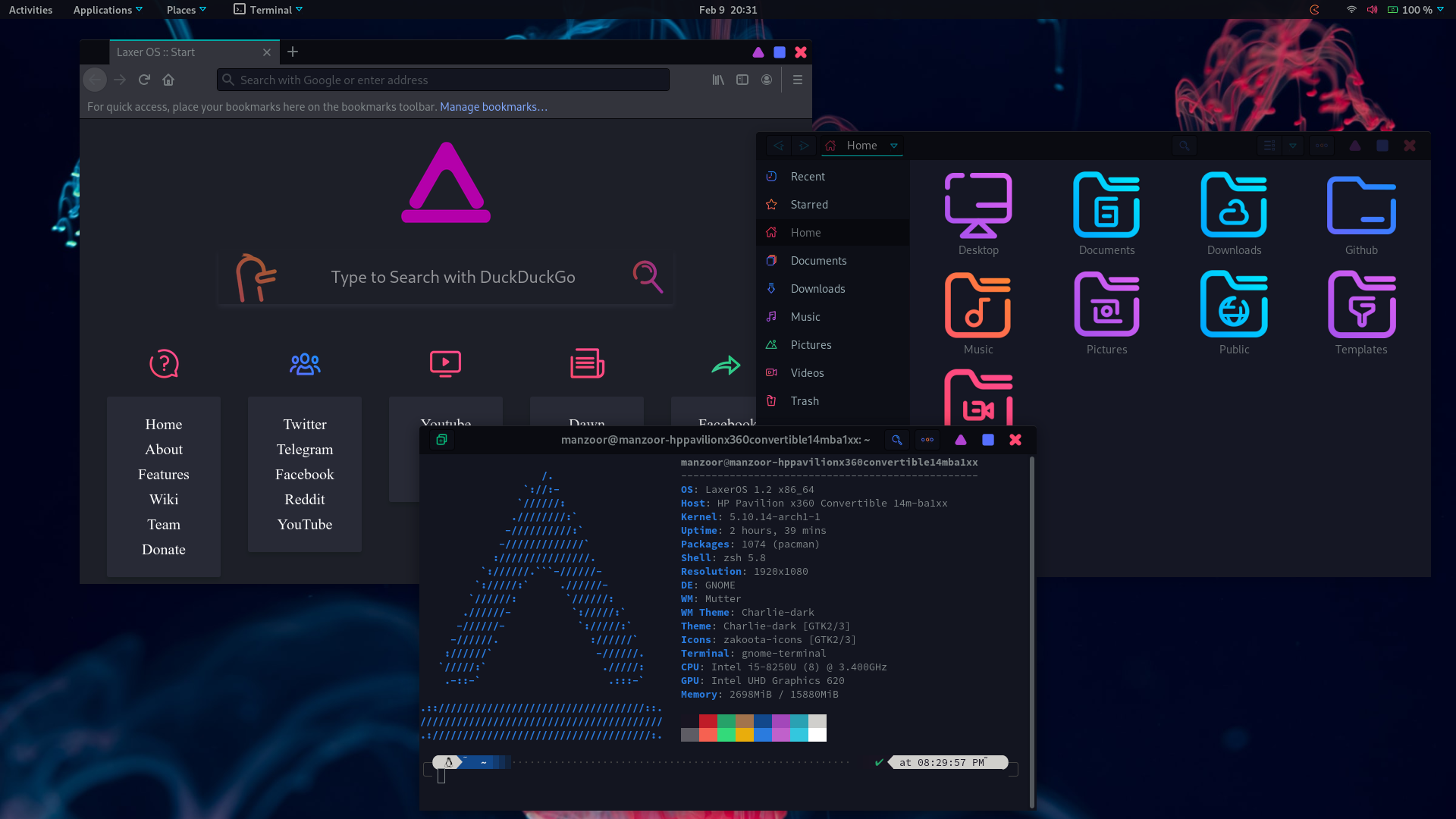Open the Telegram link on start page

305,450
